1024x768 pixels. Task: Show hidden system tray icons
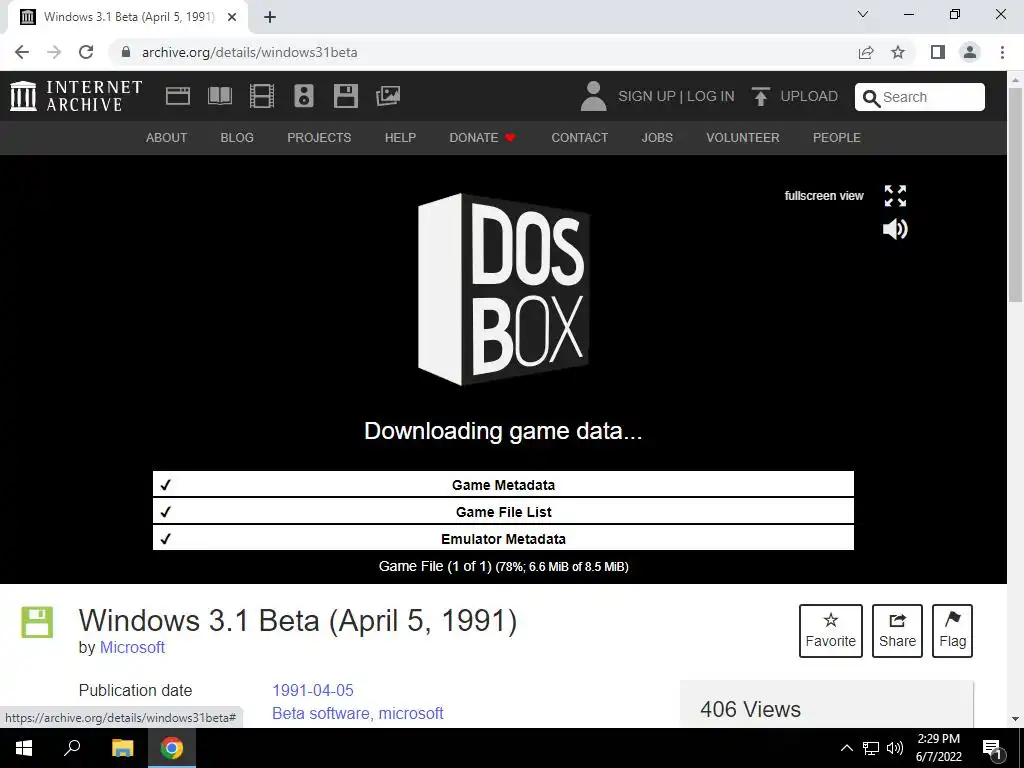[846, 748]
